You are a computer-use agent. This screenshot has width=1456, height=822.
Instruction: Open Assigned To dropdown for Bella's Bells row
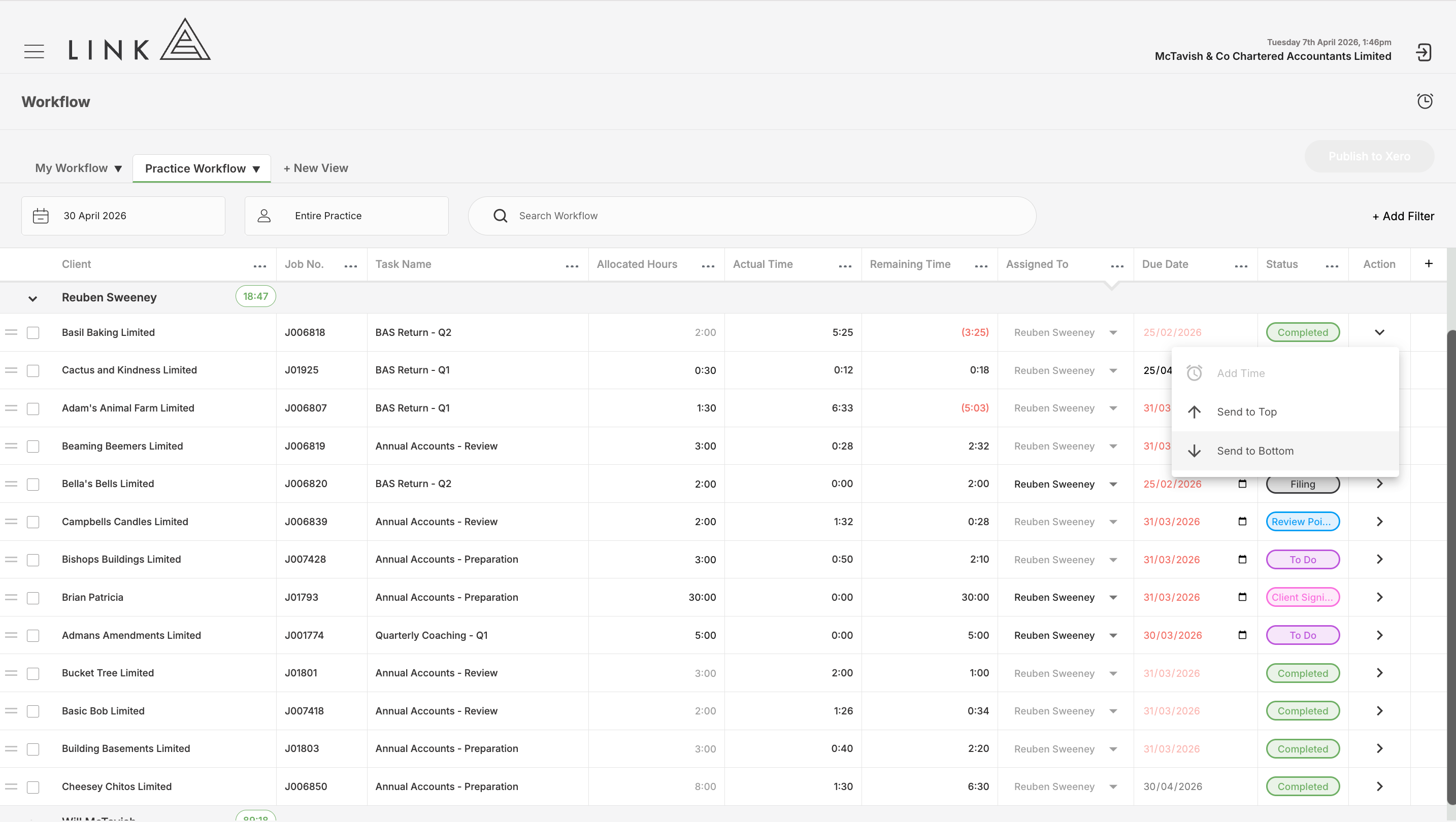pyautogui.click(x=1113, y=484)
